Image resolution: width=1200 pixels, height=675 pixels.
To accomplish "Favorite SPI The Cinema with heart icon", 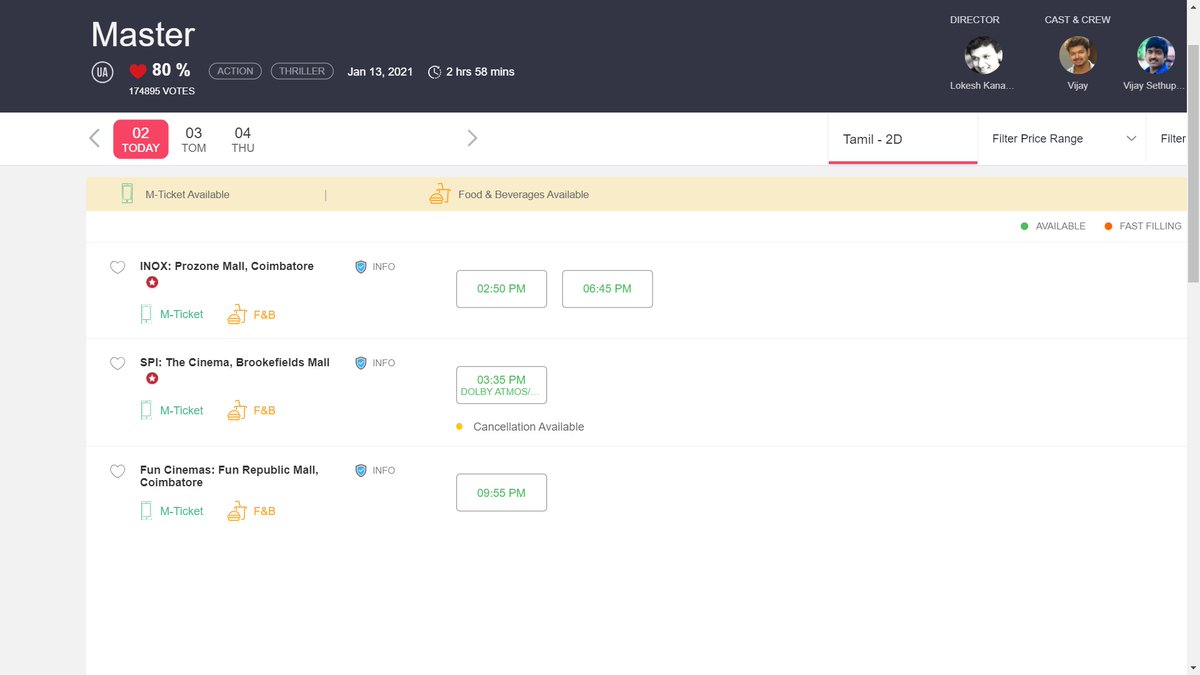I will click(117, 363).
